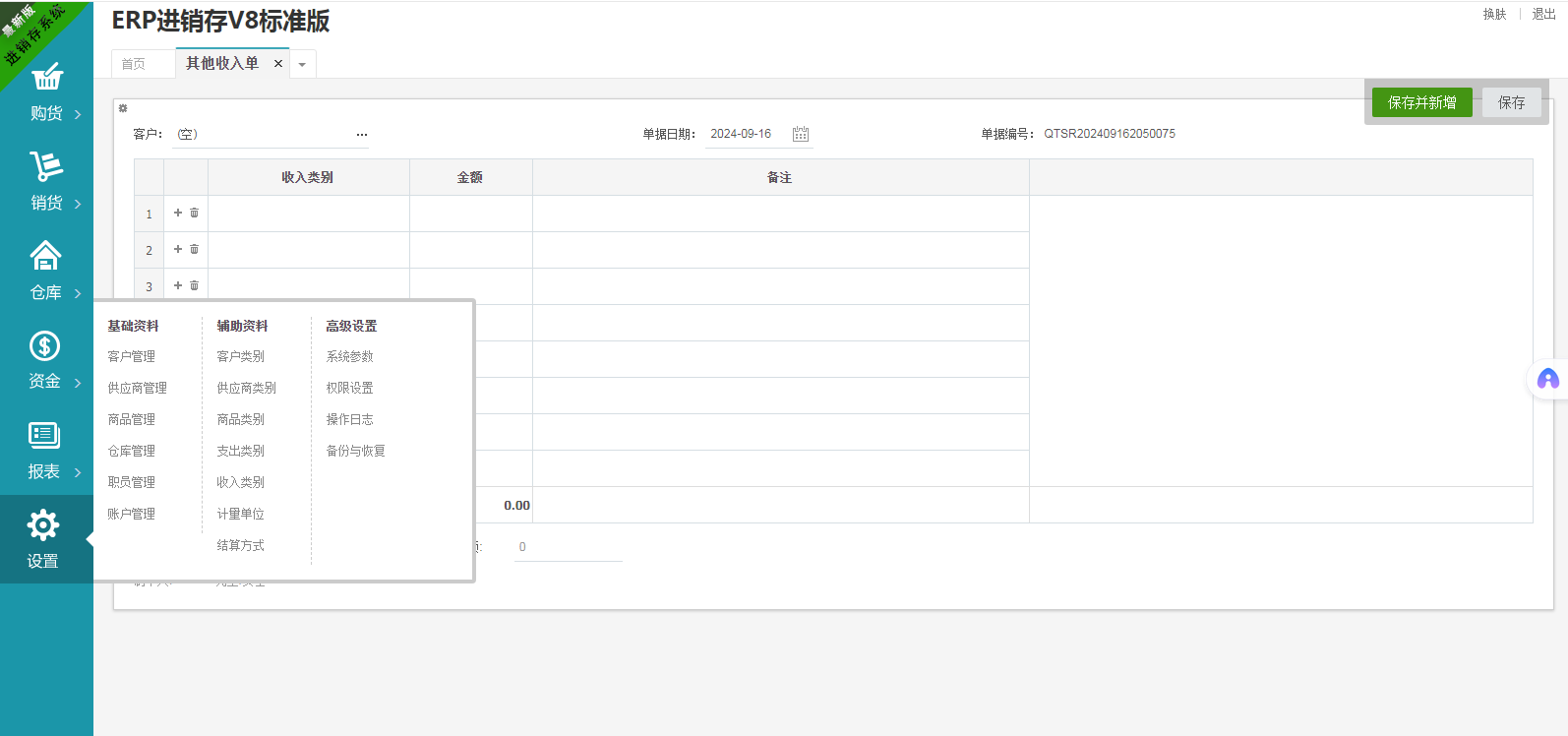Click the 资金 funds dollar icon

tap(45, 346)
